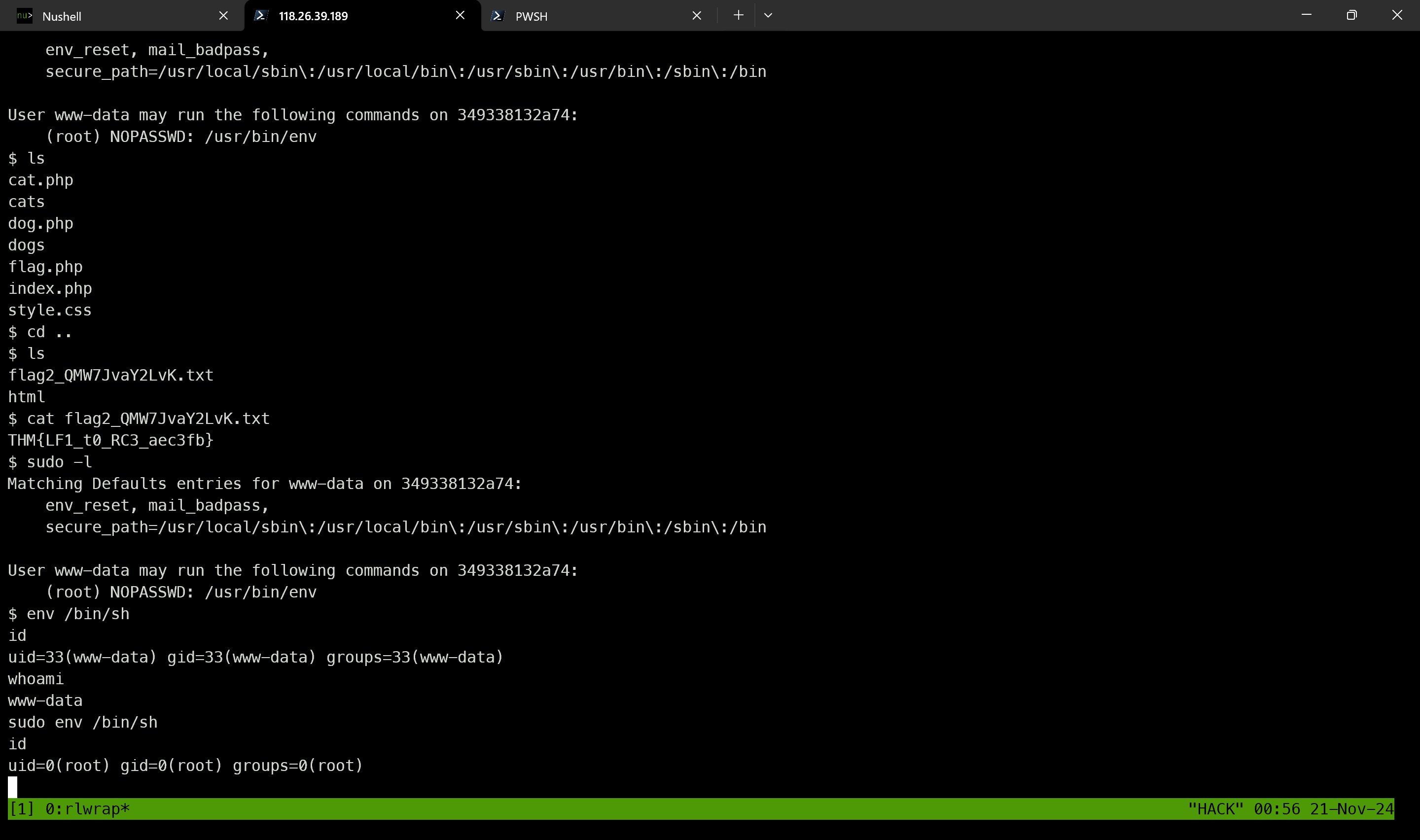Click the terminal cursor block
Viewport: 1420px width, 840px height.
coord(12,787)
